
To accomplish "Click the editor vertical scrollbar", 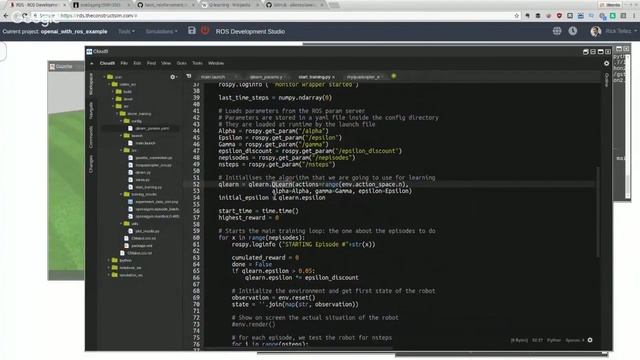I will coord(598,212).
